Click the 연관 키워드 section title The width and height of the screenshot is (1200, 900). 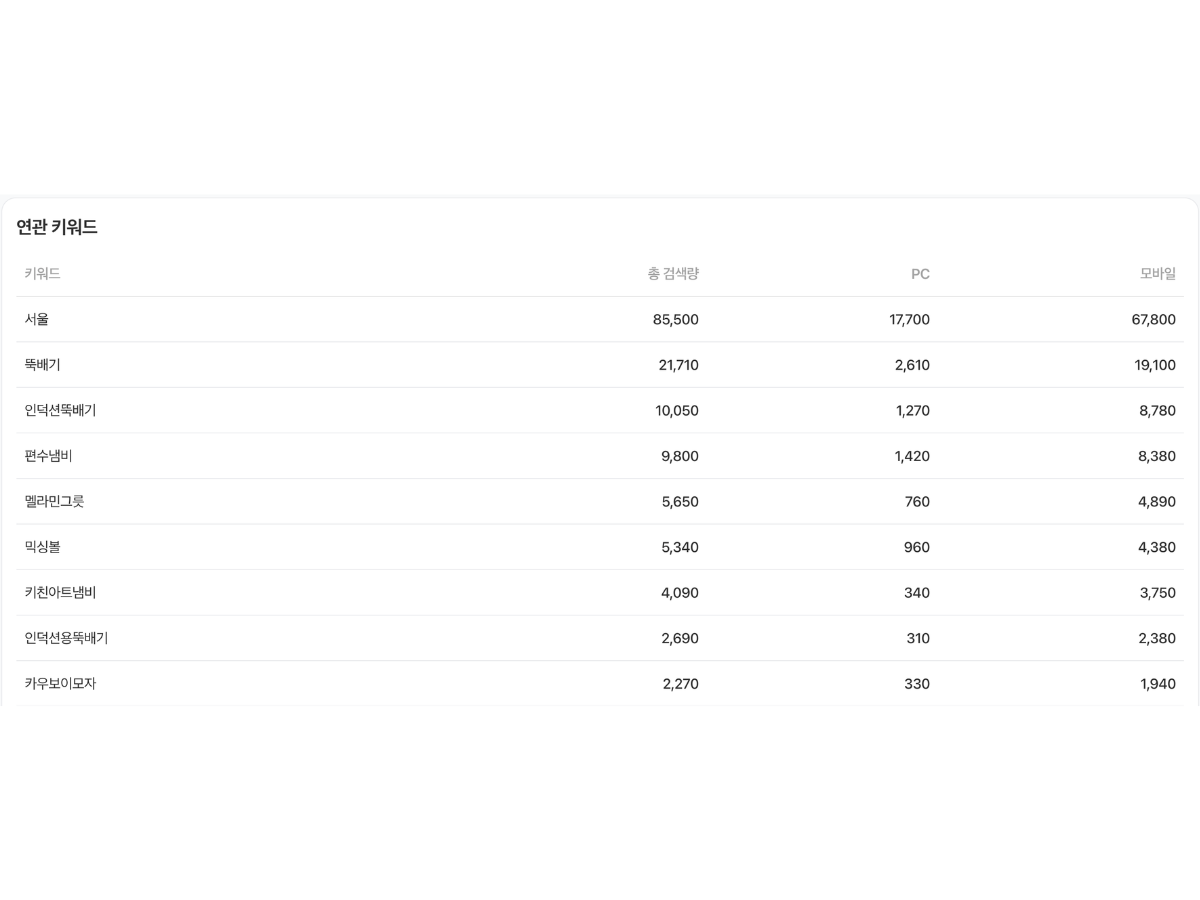tap(57, 227)
